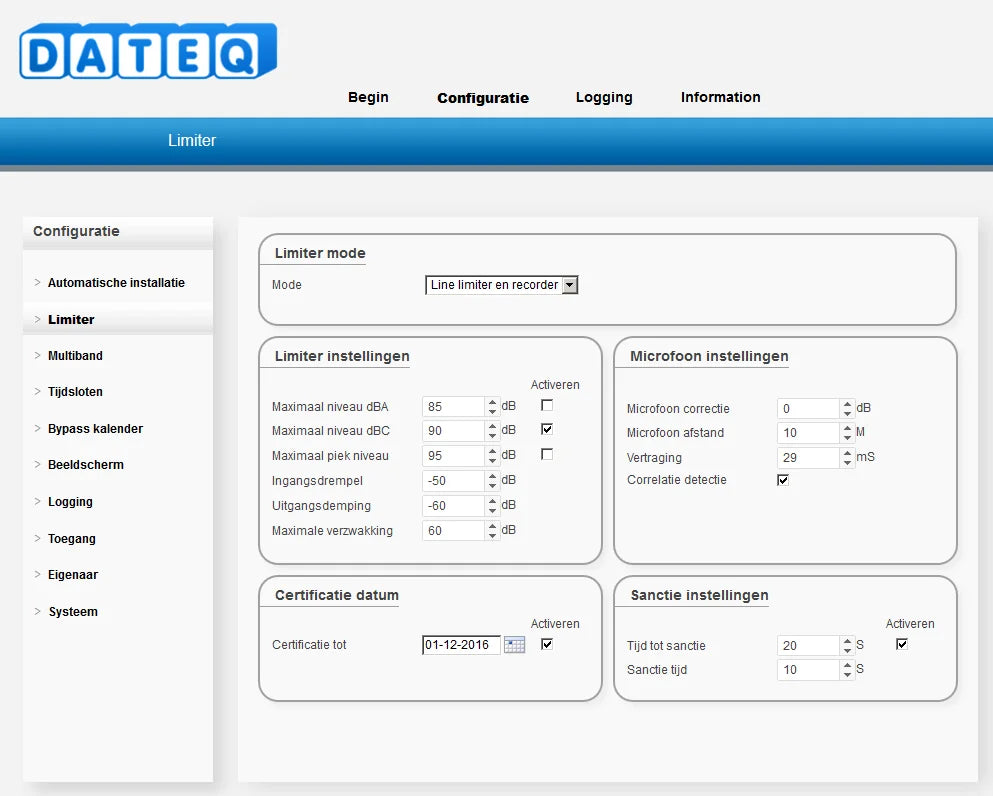
Task: Open the limiter Mode dropdown
Action: click(x=570, y=285)
